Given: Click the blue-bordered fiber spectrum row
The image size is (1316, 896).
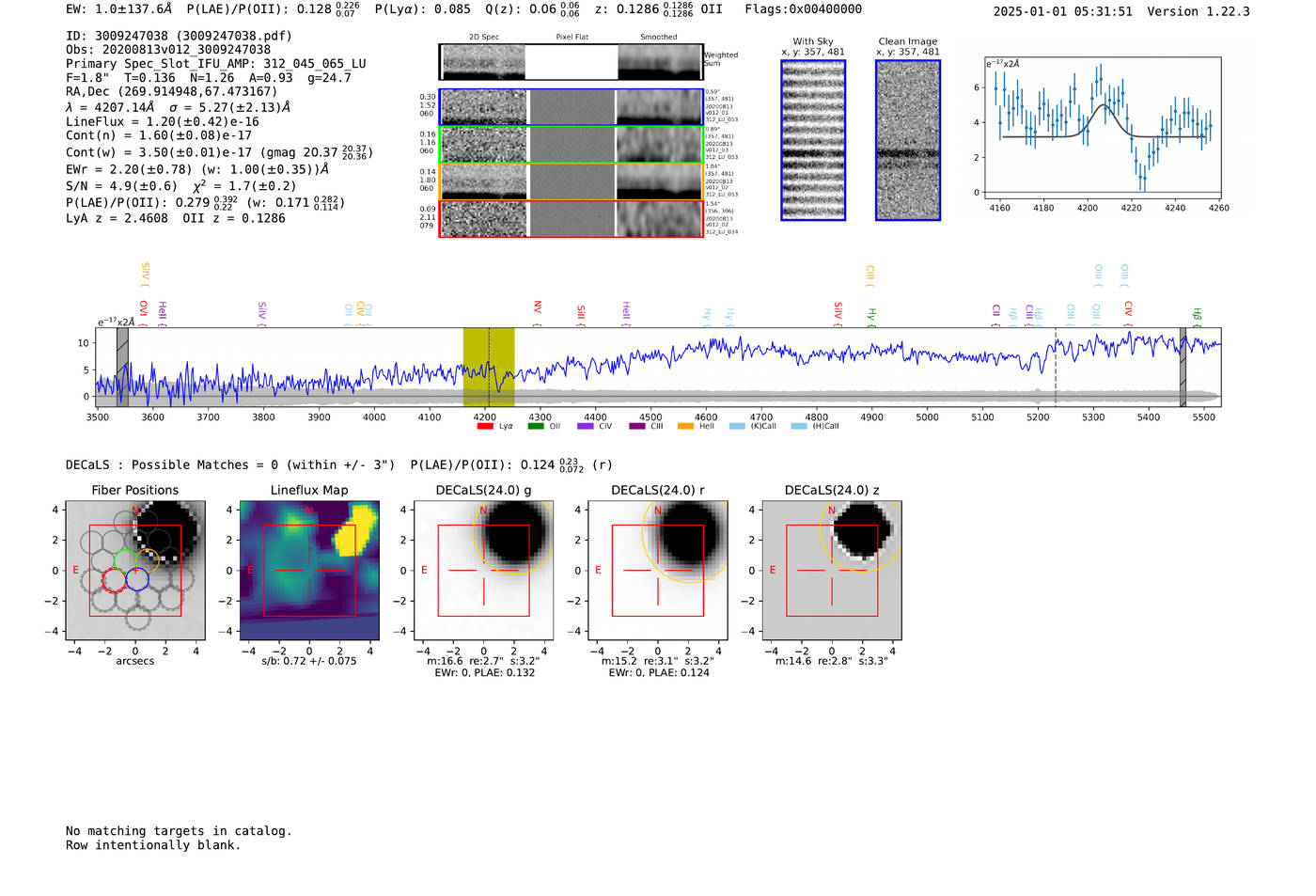Looking at the screenshot, I should 571,107.
